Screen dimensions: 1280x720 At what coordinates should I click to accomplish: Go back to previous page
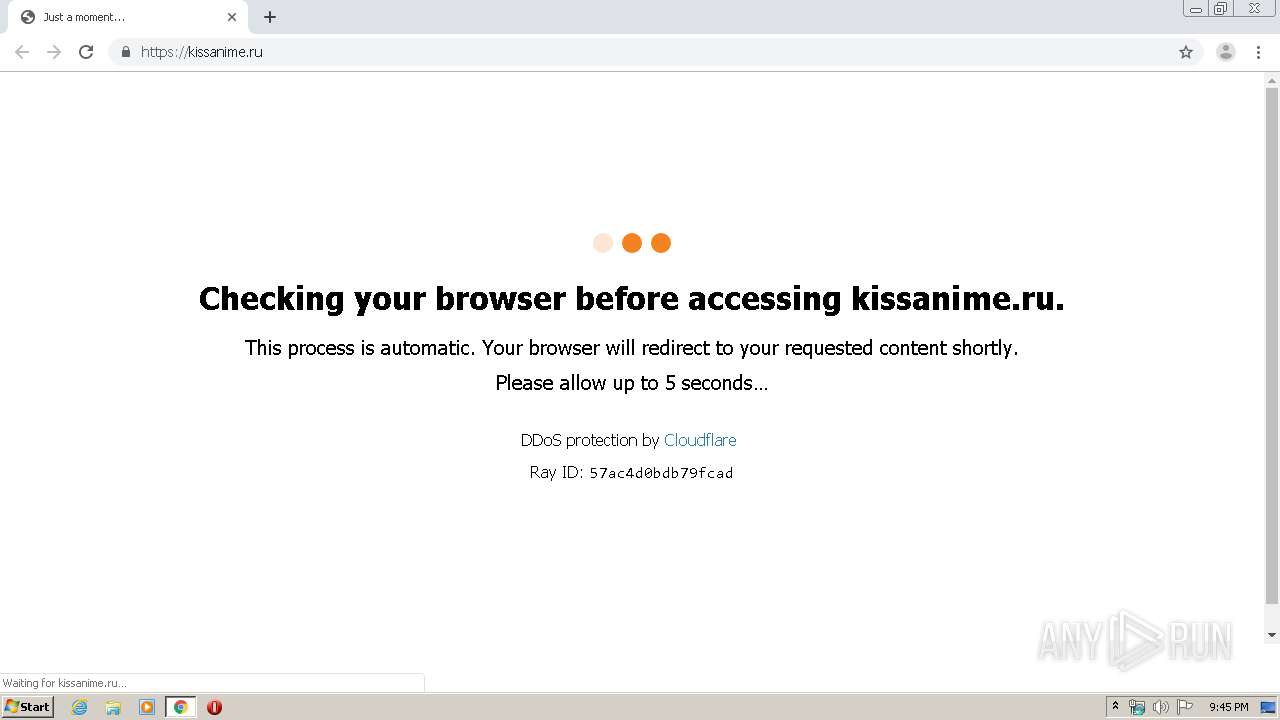pyautogui.click(x=22, y=52)
